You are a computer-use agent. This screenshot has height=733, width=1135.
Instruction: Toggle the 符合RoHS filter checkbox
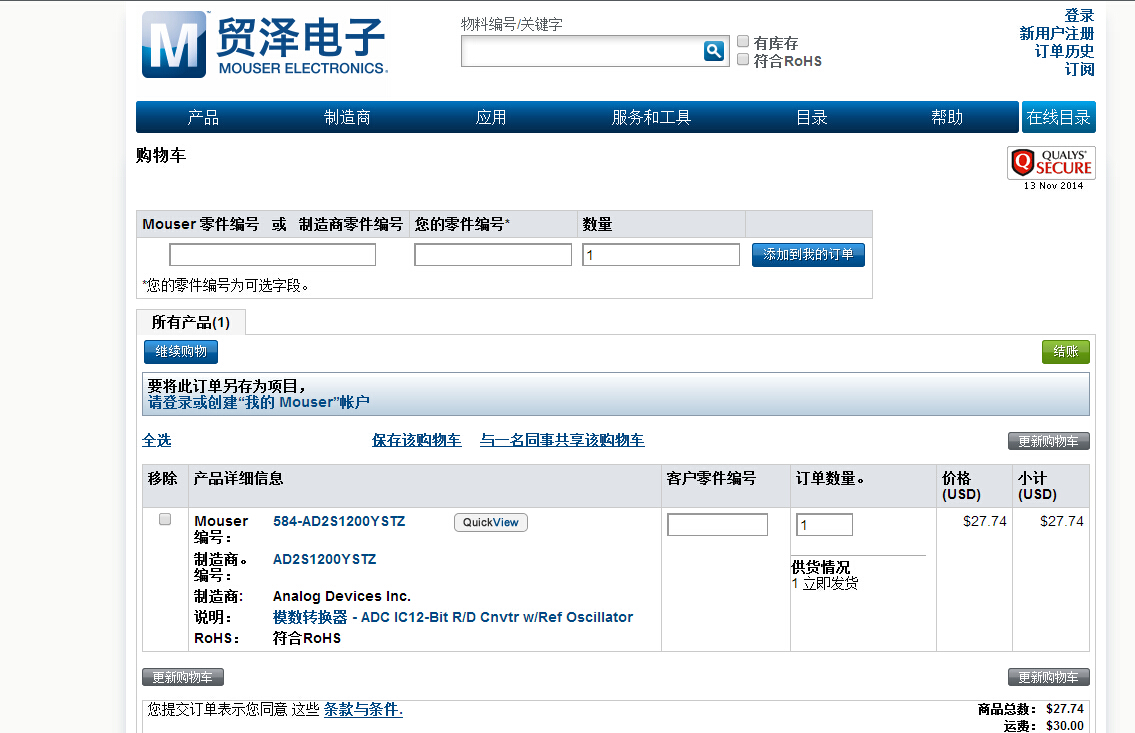[743, 59]
